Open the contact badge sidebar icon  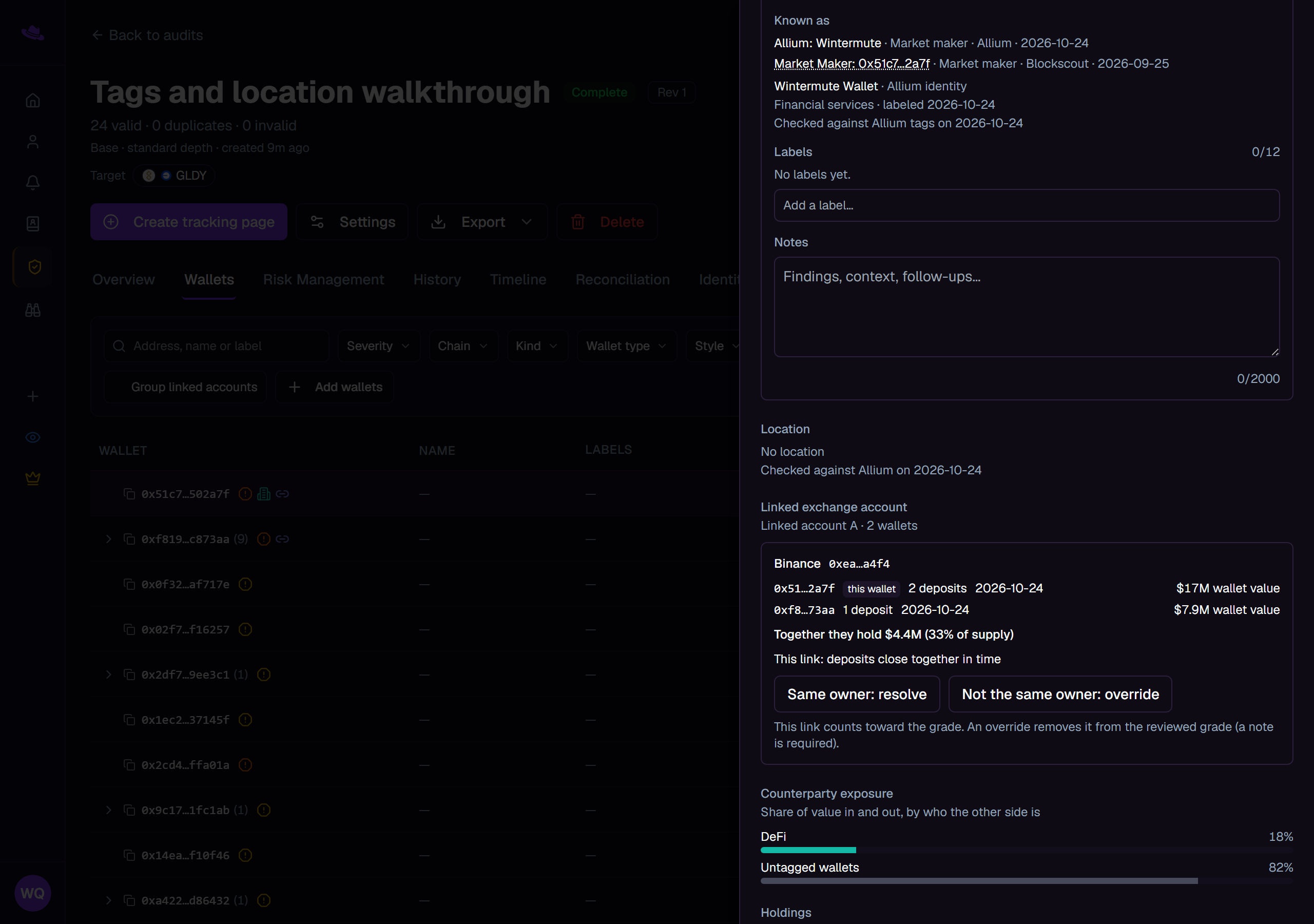click(33, 224)
